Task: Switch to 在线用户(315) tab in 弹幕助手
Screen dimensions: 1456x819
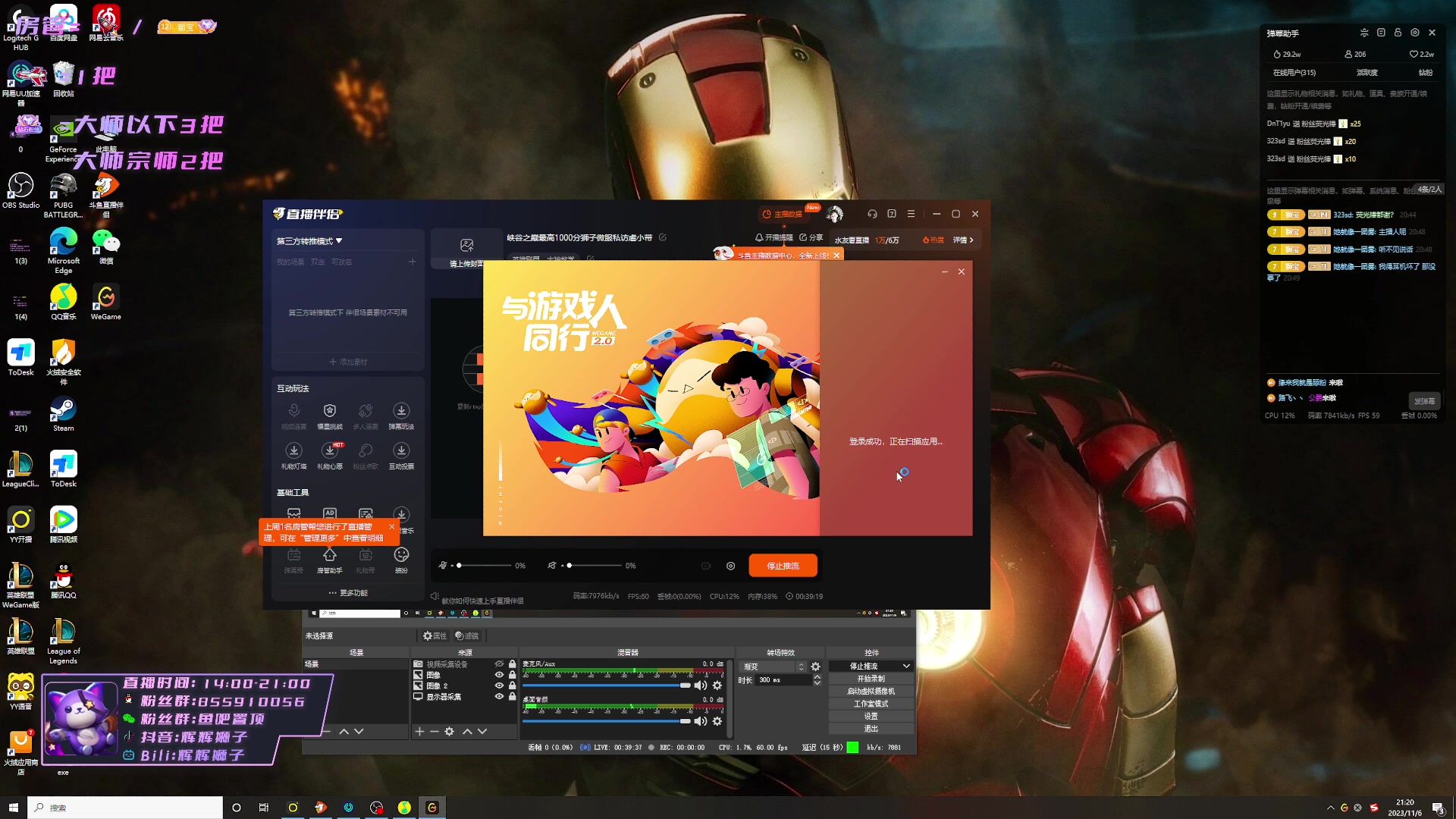Action: (1294, 73)
